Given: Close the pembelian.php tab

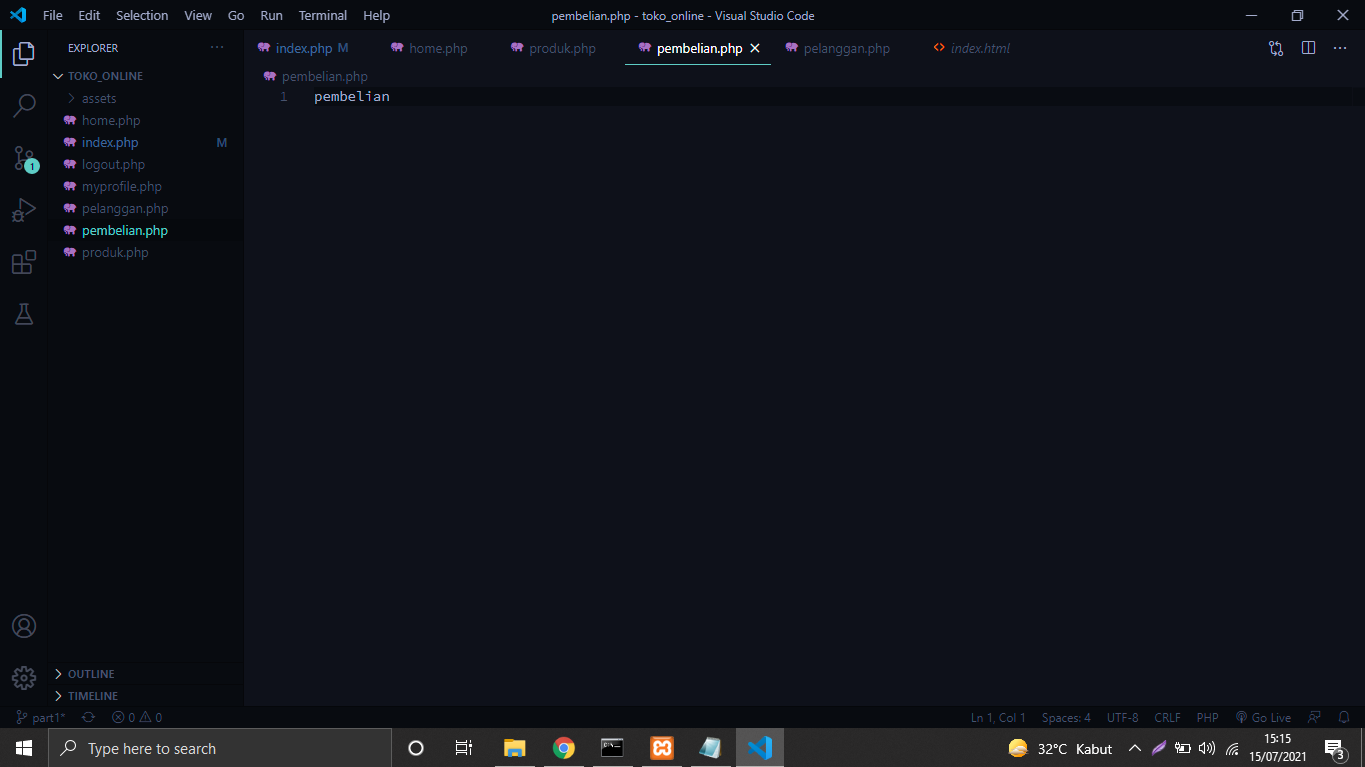Looking at the screenshot, I should pos(755,48).
